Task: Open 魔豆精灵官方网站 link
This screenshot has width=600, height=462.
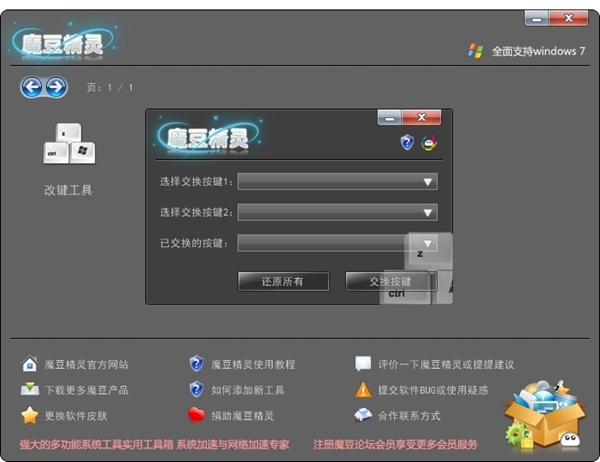Action: point(86,364)
